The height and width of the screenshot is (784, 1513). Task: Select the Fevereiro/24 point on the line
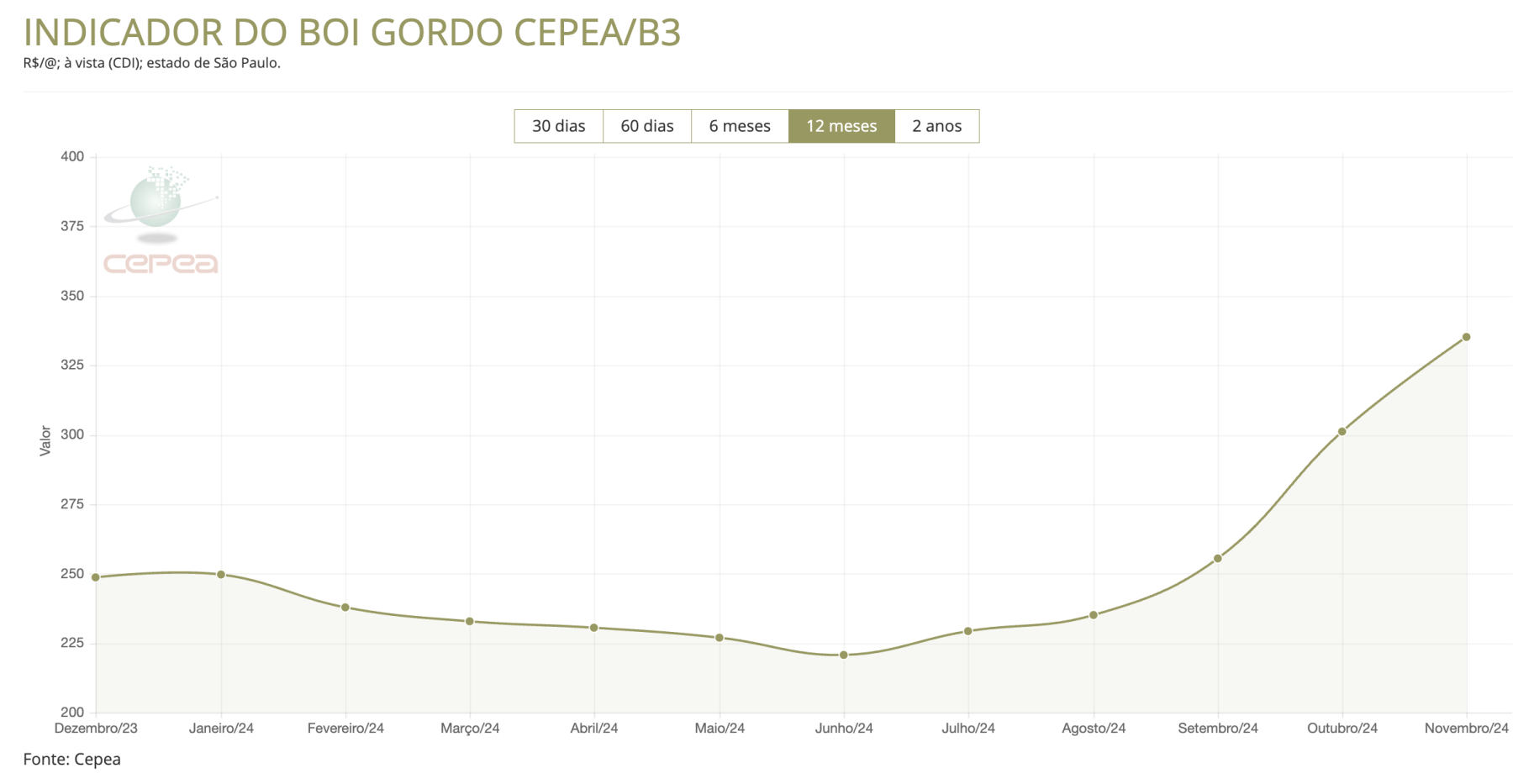point(345,608)
